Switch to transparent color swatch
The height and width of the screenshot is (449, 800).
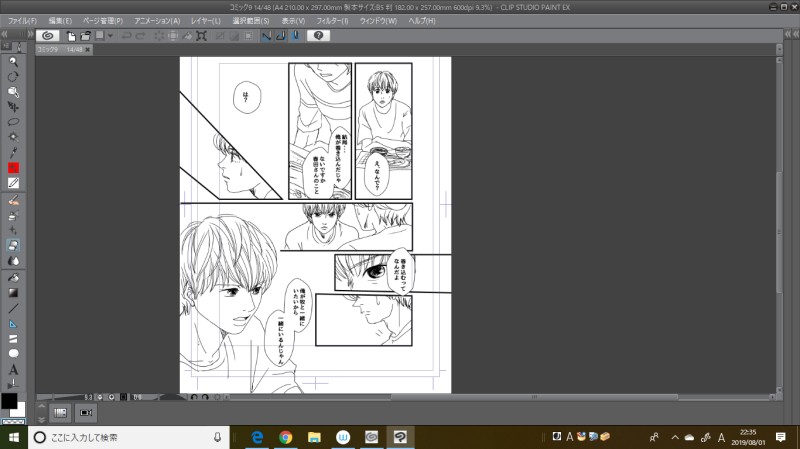[x=13, y=422]
